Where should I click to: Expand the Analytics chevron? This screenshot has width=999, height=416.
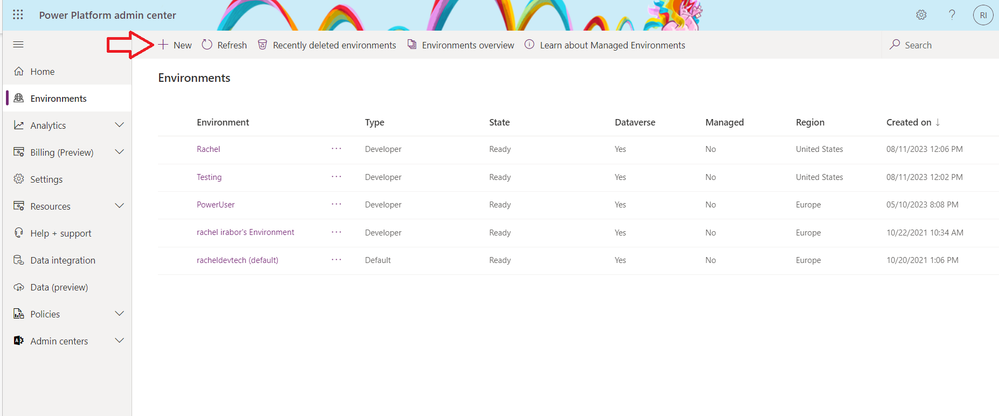pos(119,126)
